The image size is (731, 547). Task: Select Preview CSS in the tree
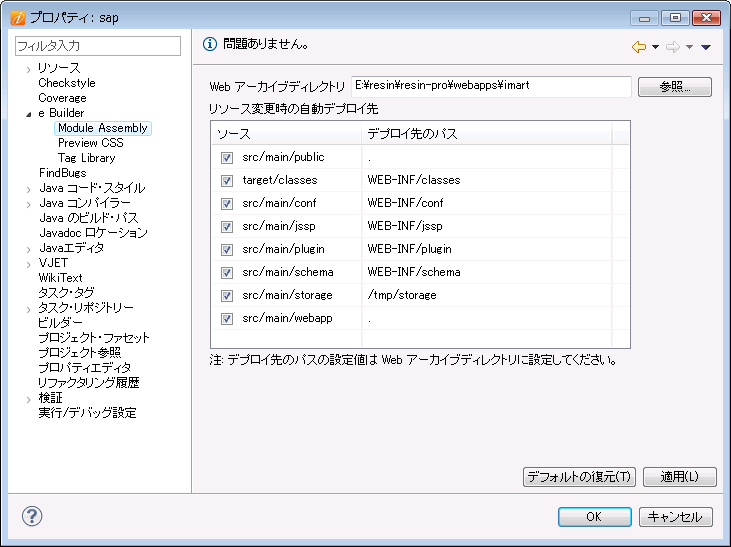pos(90,143)
